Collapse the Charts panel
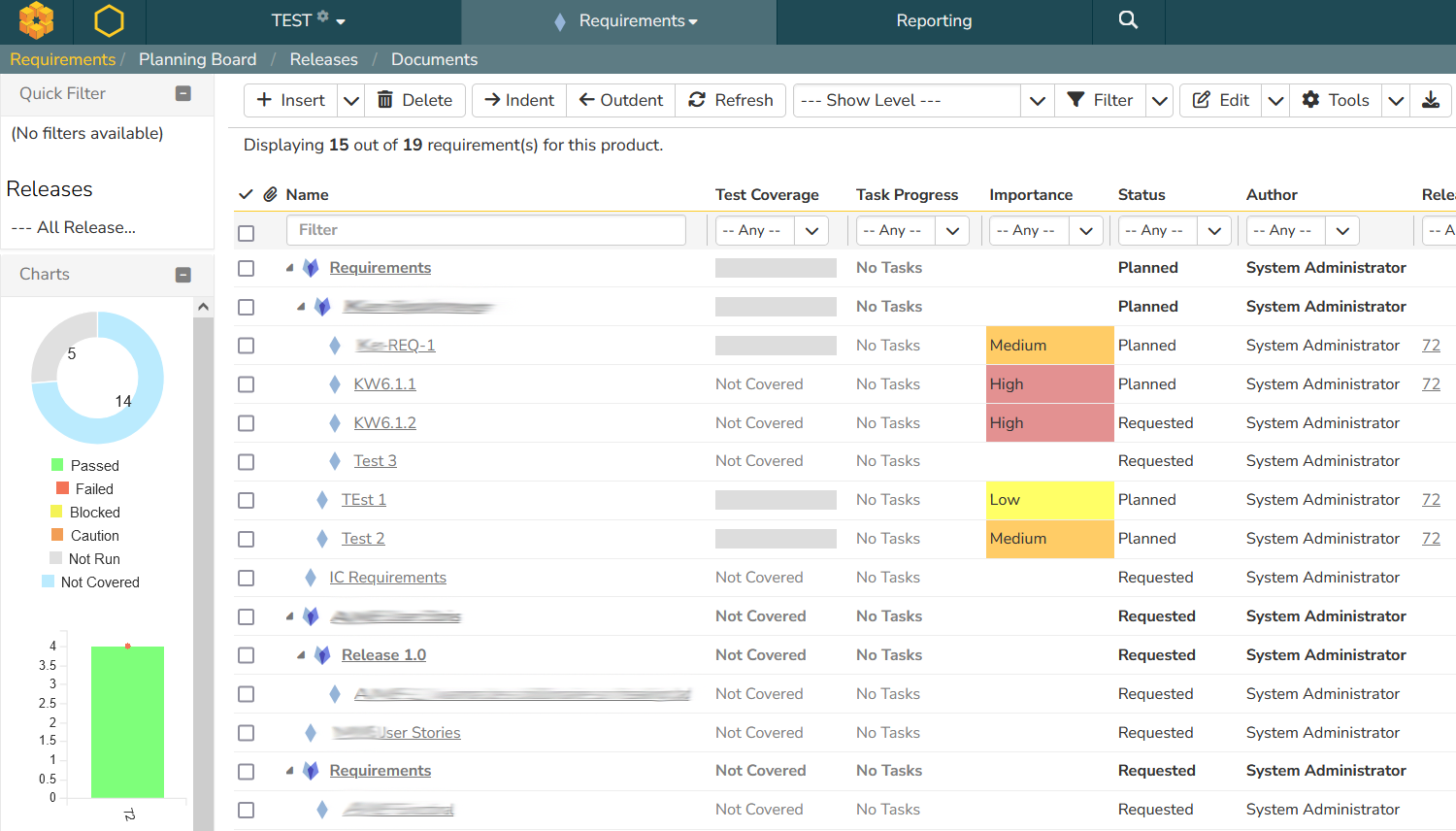The image size is (1456, 831). pos(182,275)
